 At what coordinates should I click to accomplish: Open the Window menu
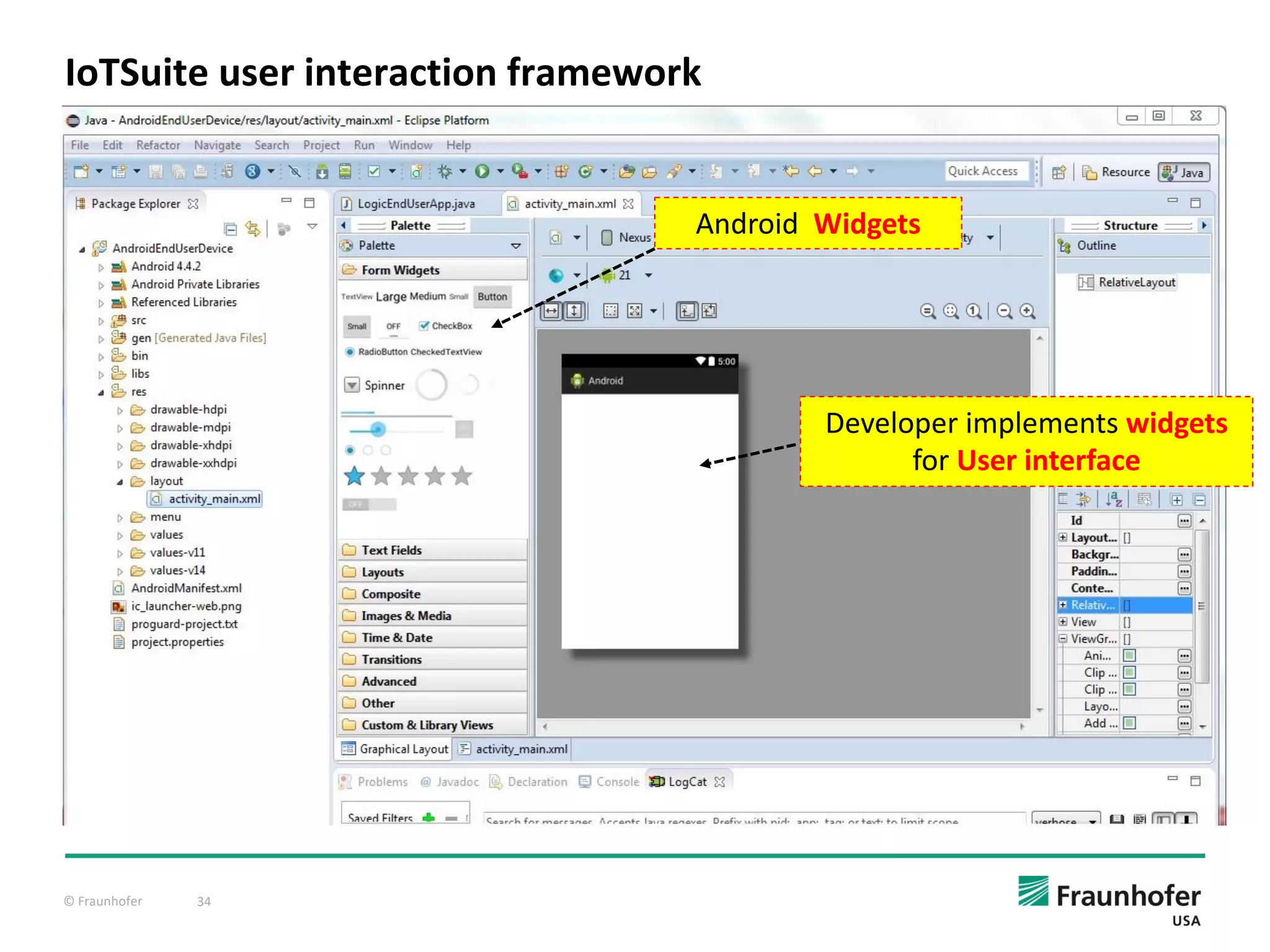pos(411,145)
